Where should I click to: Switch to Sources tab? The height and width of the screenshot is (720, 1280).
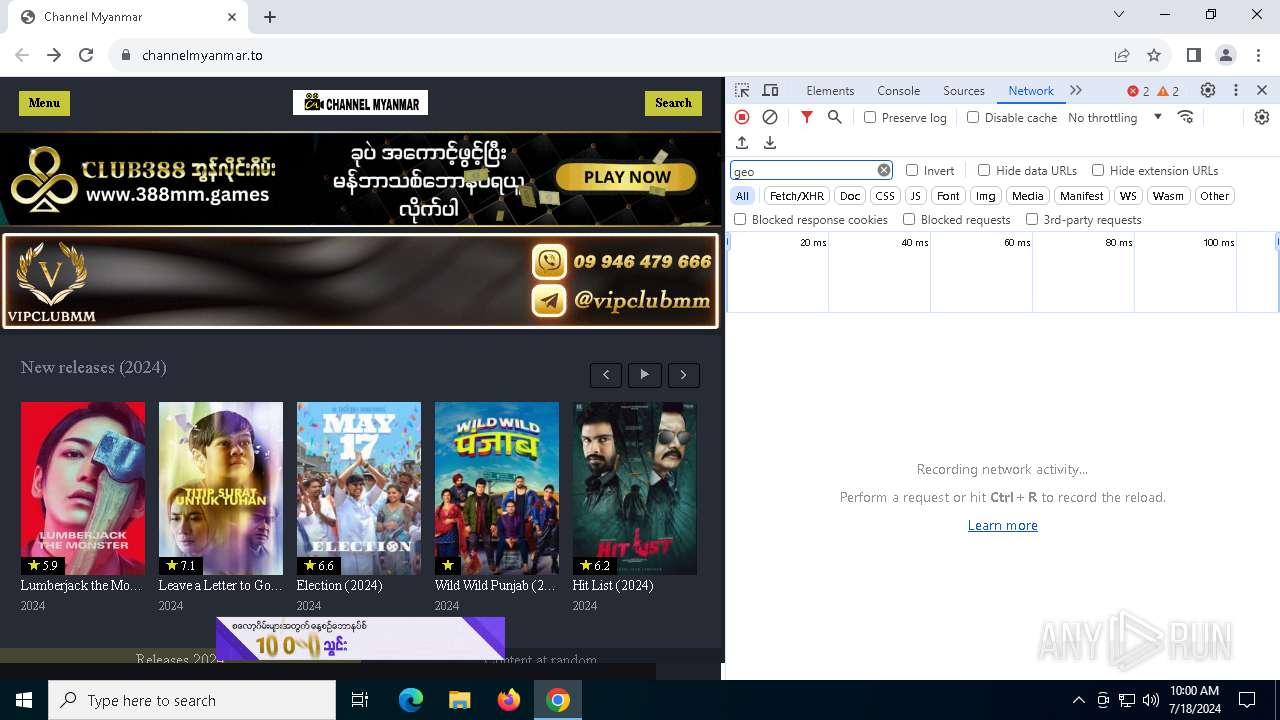pos(964,90)
